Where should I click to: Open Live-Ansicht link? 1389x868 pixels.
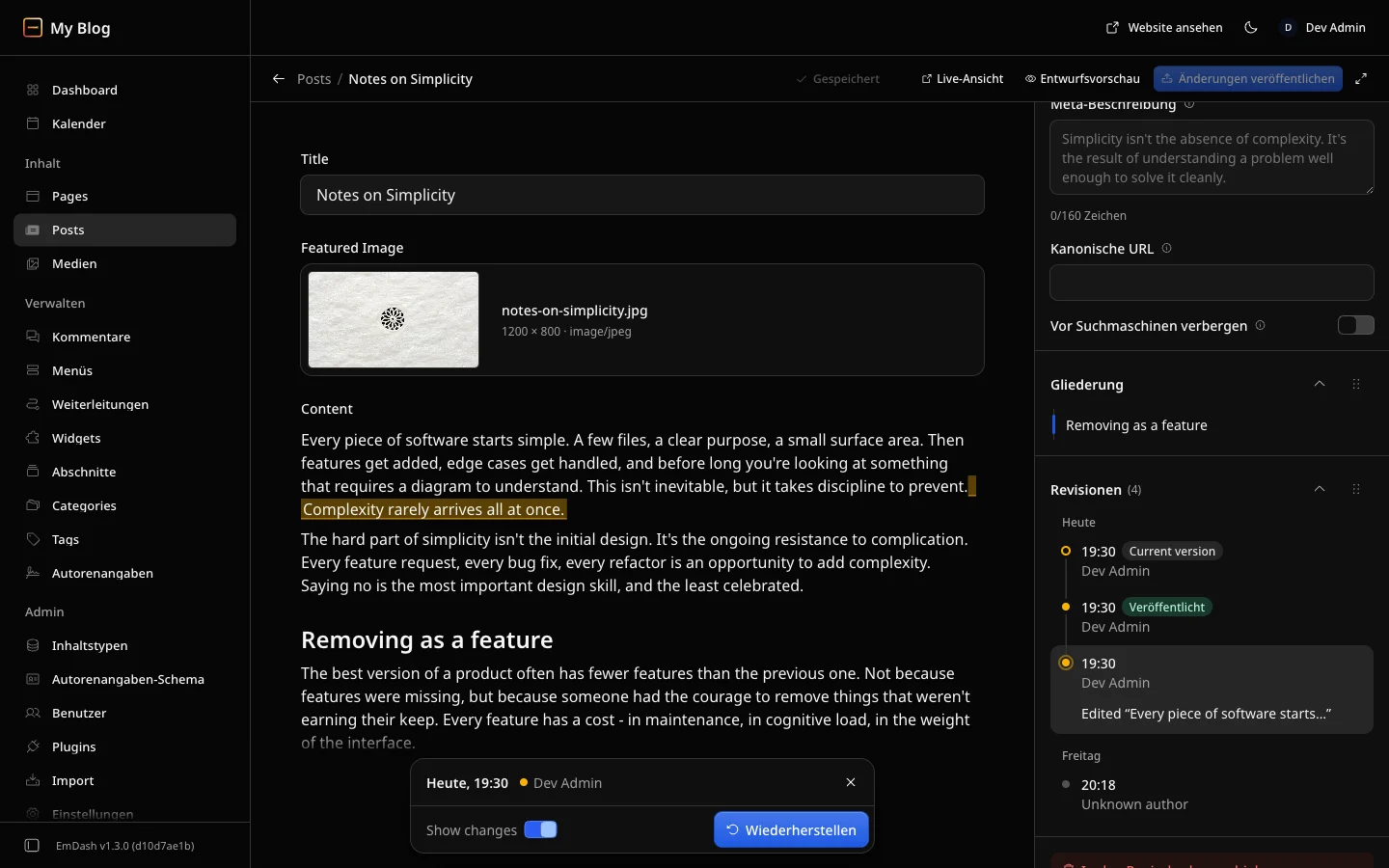point(963,79)
